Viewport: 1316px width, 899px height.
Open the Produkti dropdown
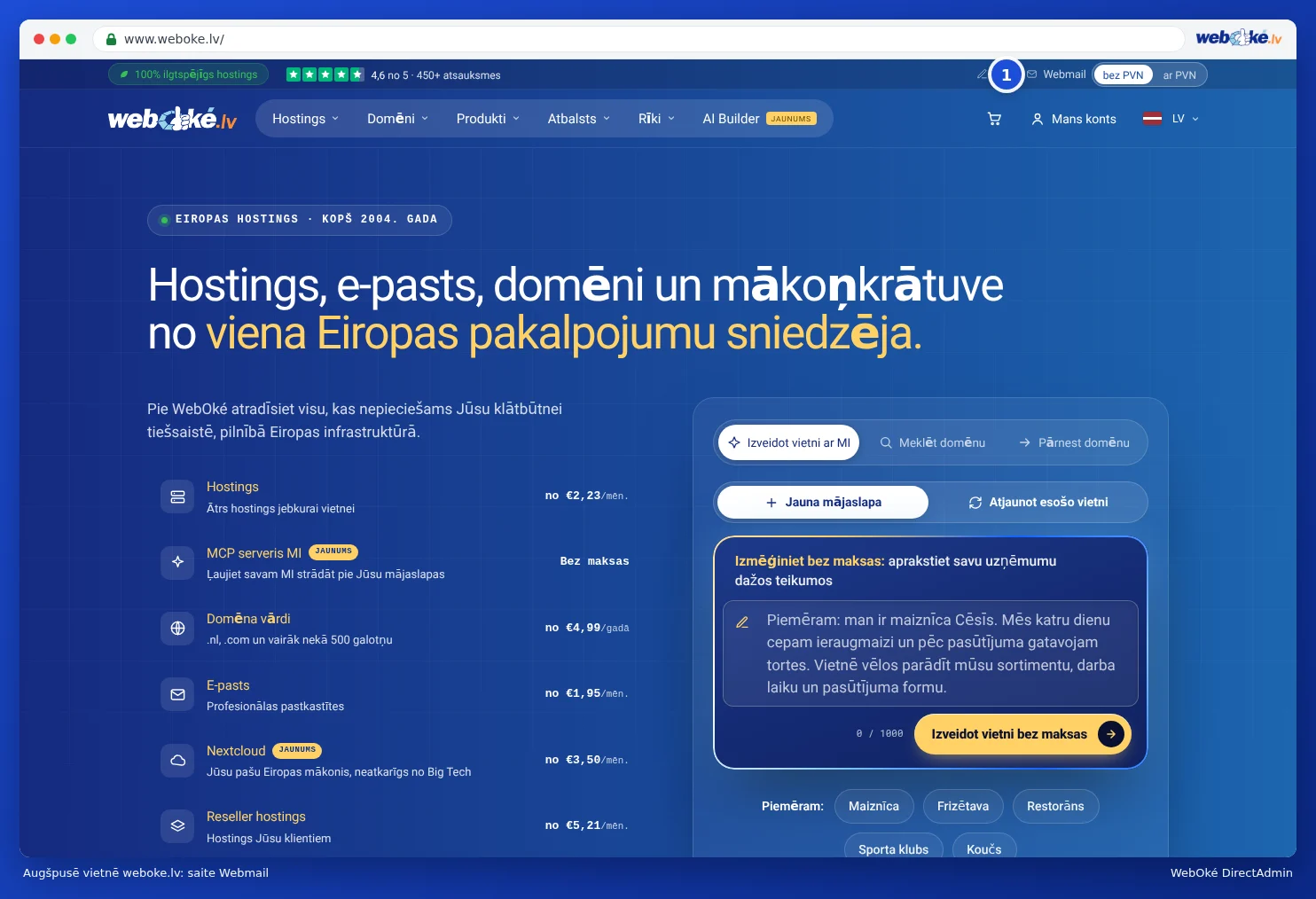tap(488, 119)
